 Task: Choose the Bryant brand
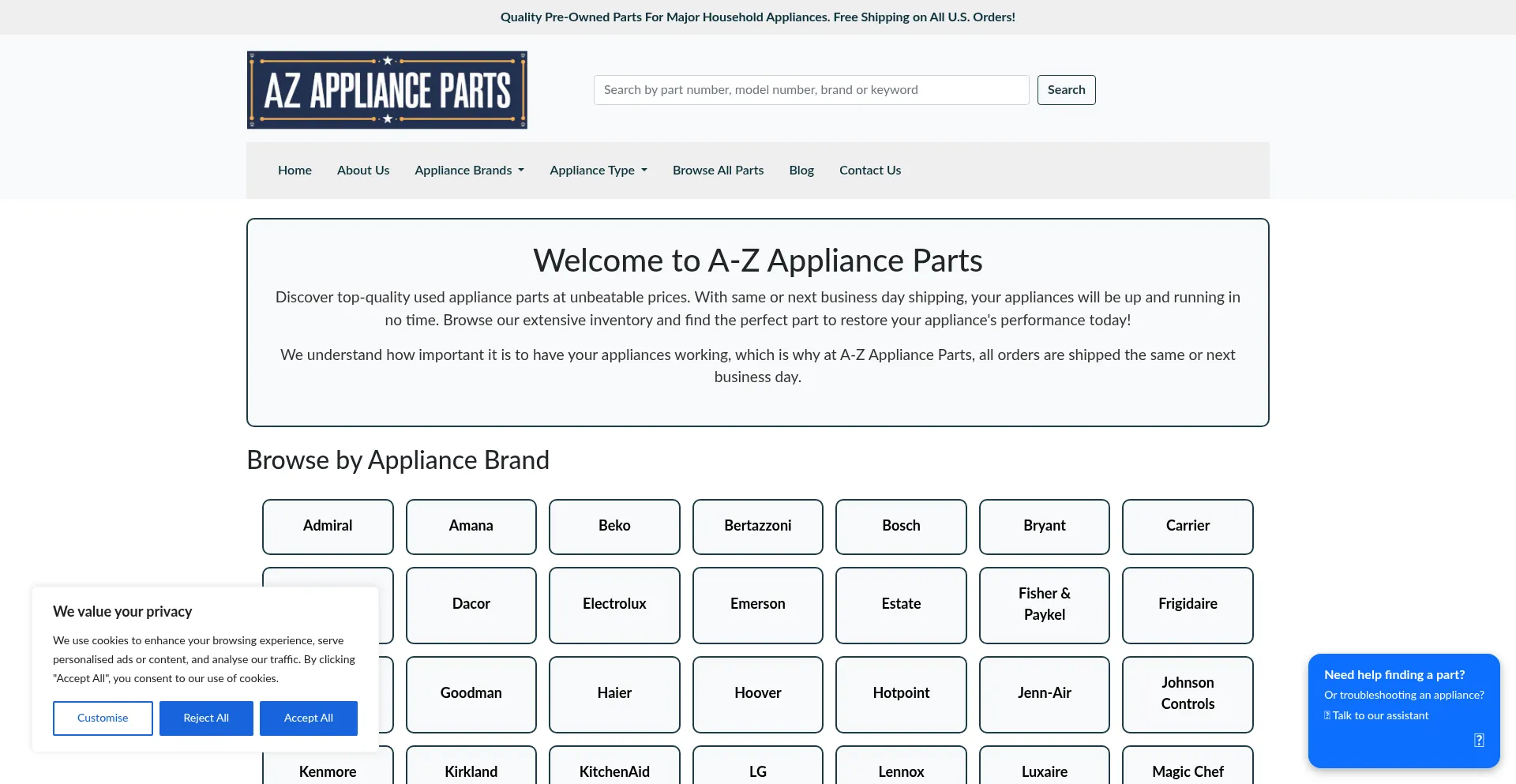coord(1045,527)
